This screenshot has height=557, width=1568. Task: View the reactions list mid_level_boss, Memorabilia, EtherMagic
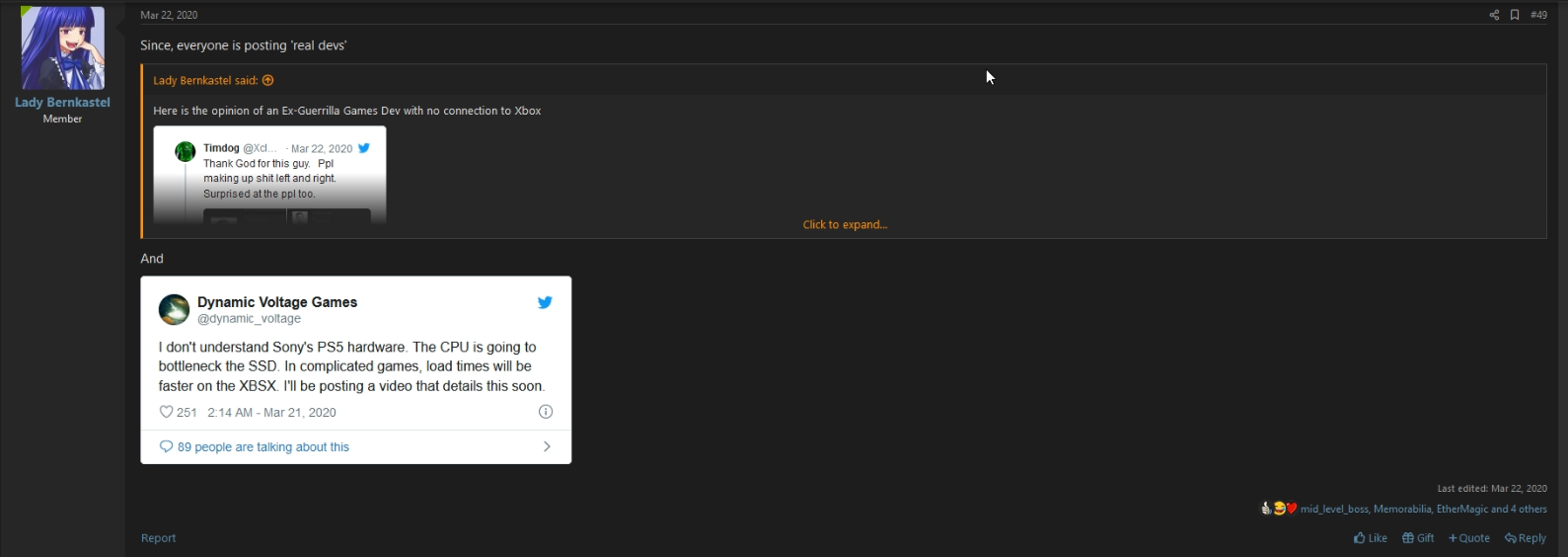click(x=1424, y=510)
